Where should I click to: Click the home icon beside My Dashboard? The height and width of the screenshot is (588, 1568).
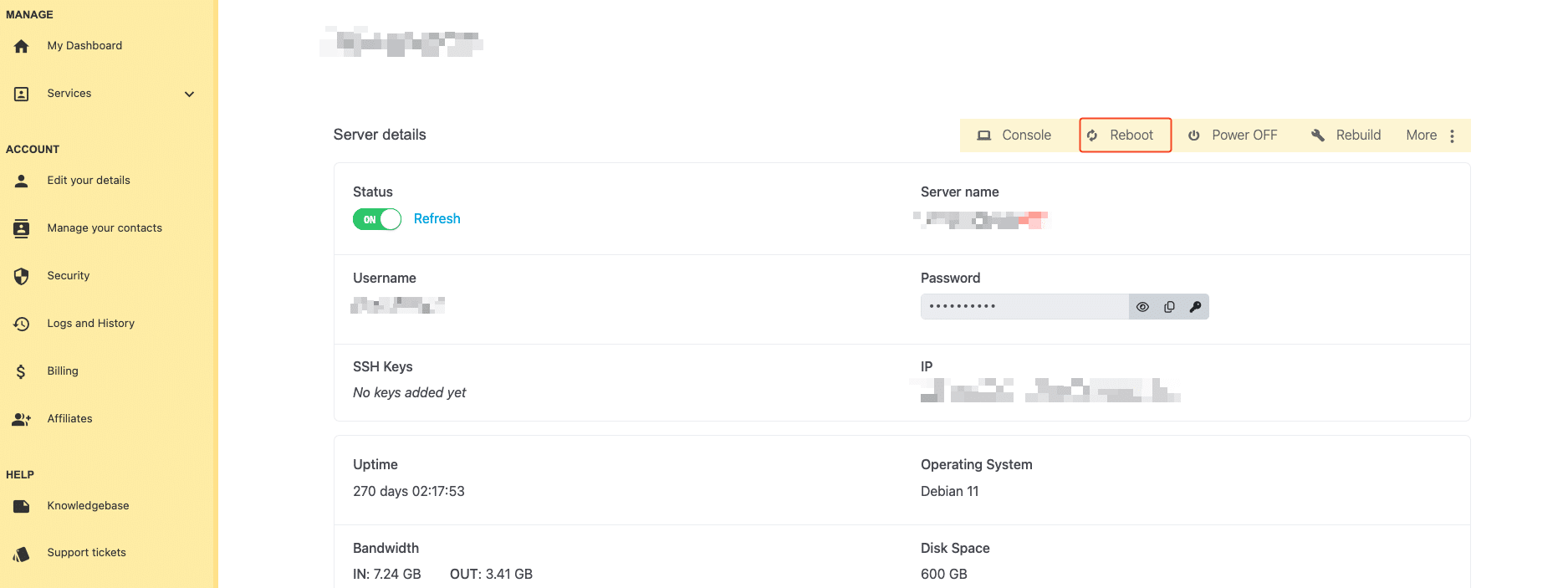[x=22, y=46]
